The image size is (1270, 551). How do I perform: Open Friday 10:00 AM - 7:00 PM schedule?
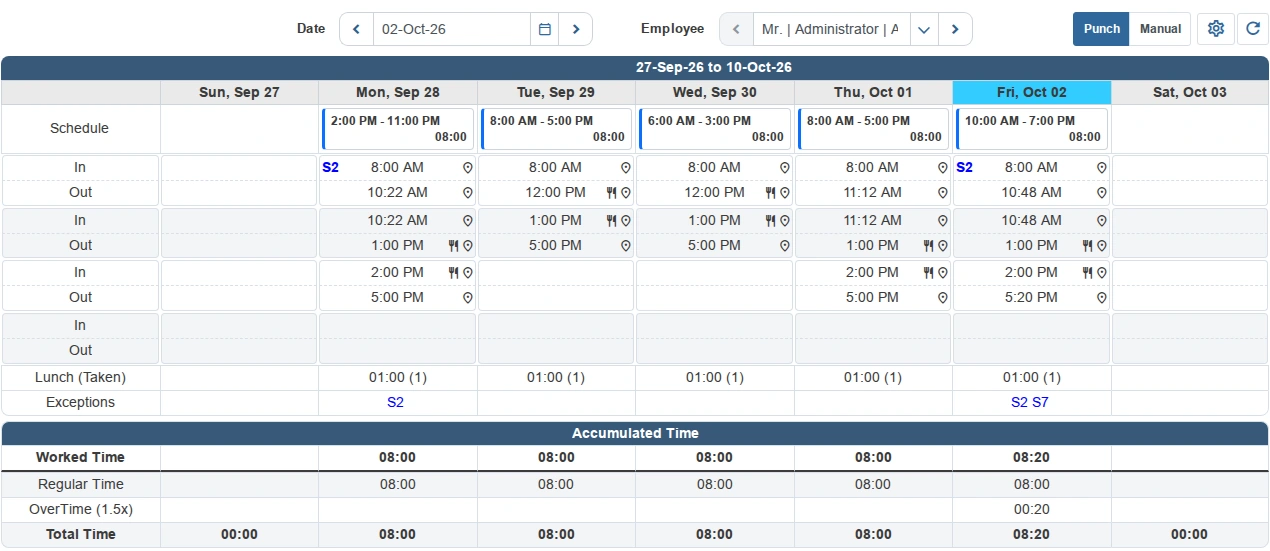(x=1032, y=128)
